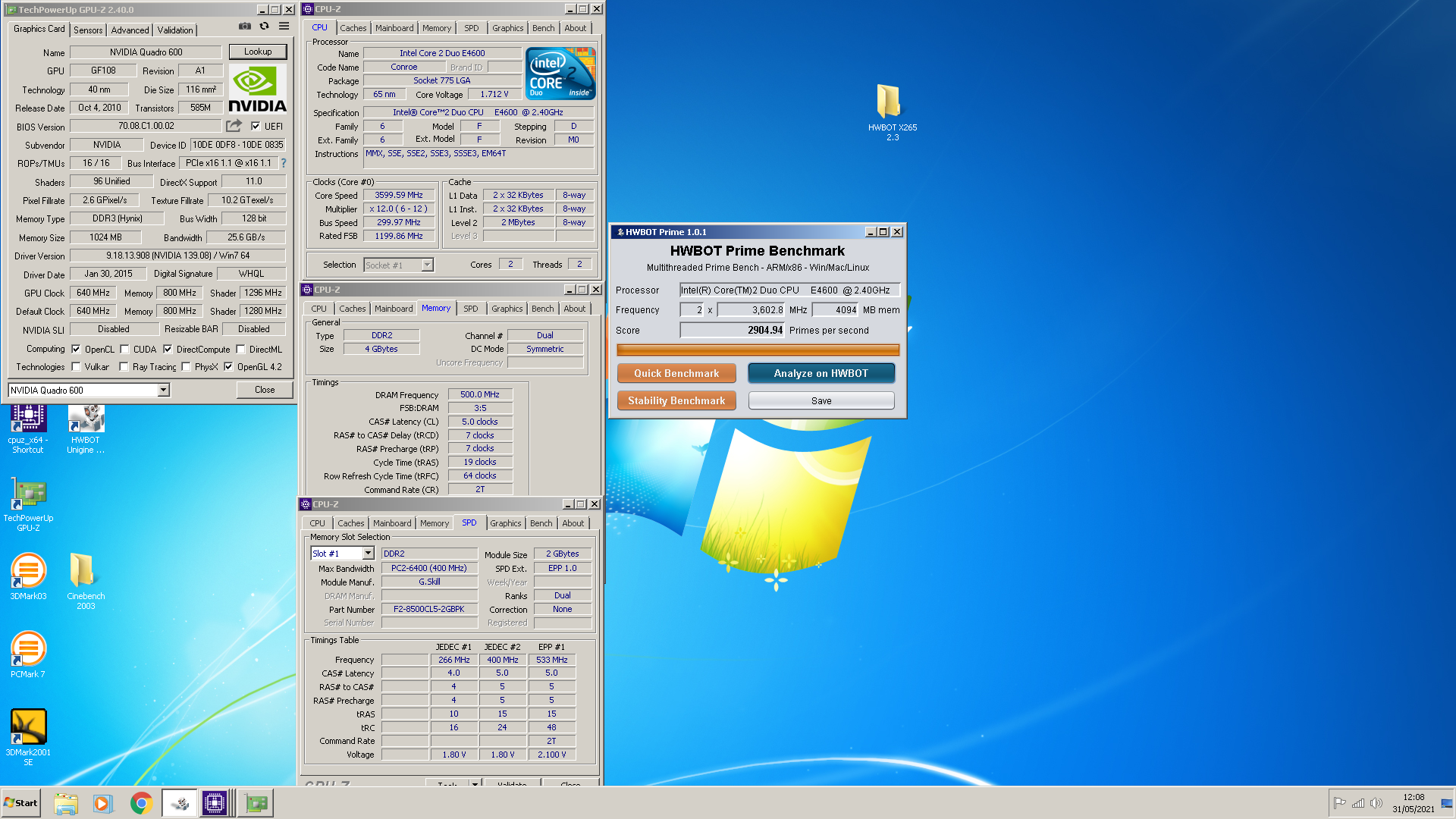1456x819 pixels.
Task: Click the GPU-Z Close button
Action: (x=265, y=390)
